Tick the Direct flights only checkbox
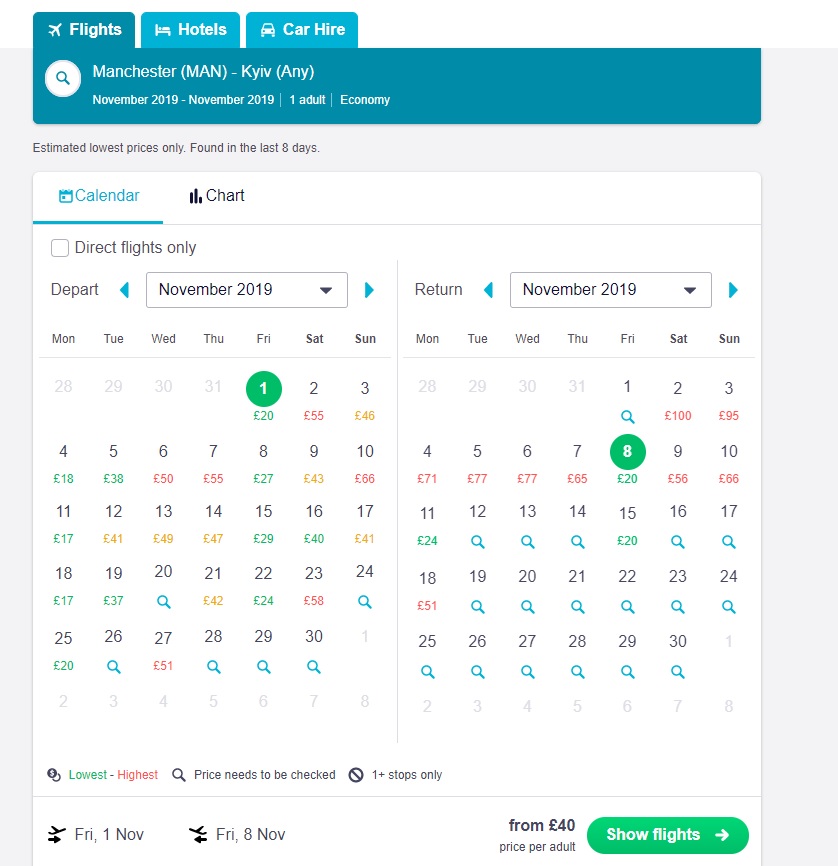The image size is (838, 866). pyautogui.click(x=60, y=248)
